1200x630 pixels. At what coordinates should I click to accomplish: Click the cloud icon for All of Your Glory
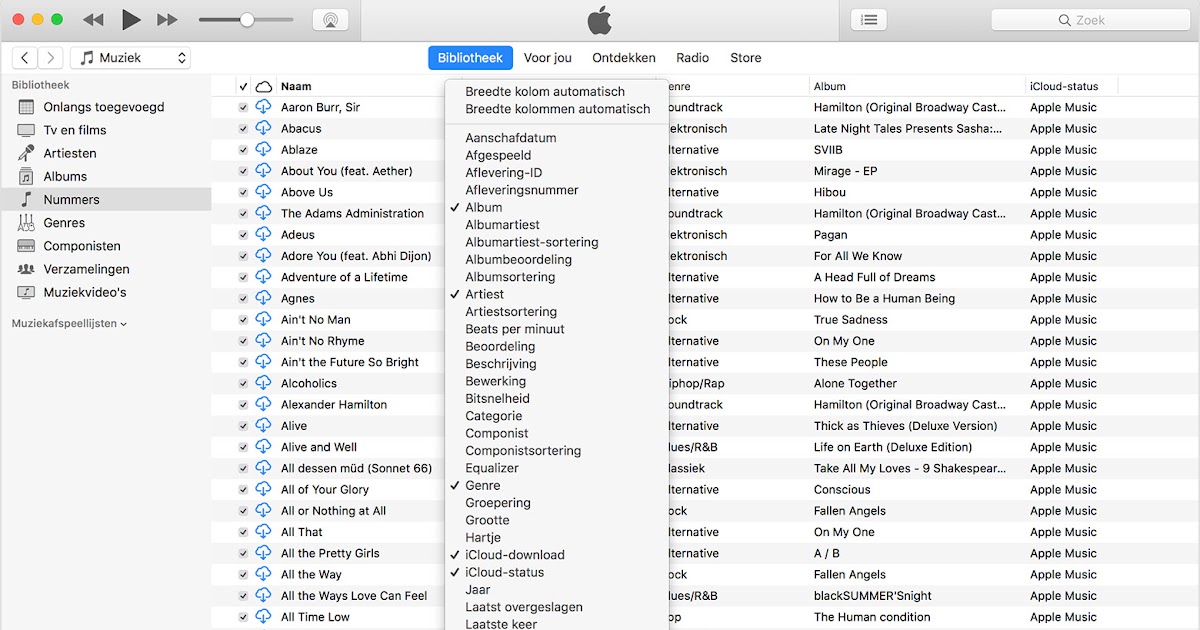(x=264, y=490)
